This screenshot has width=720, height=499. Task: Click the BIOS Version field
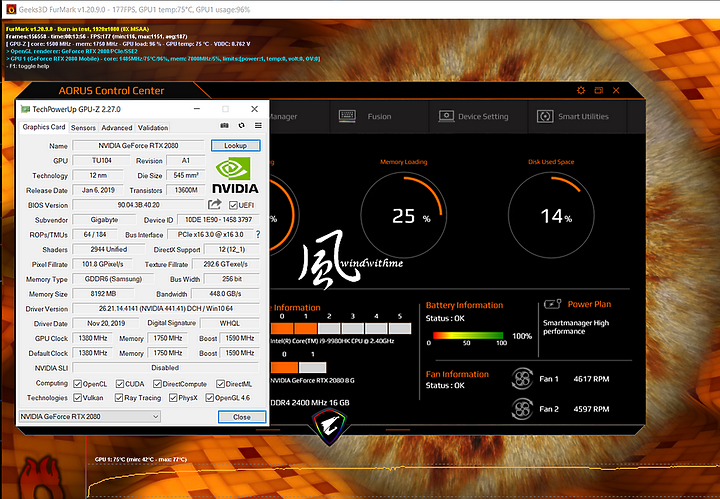click(138, 205)
